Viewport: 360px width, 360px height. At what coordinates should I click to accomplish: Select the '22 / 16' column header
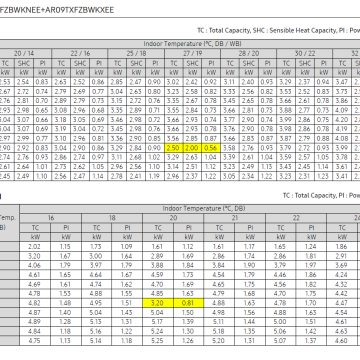[x=80, y=53]
